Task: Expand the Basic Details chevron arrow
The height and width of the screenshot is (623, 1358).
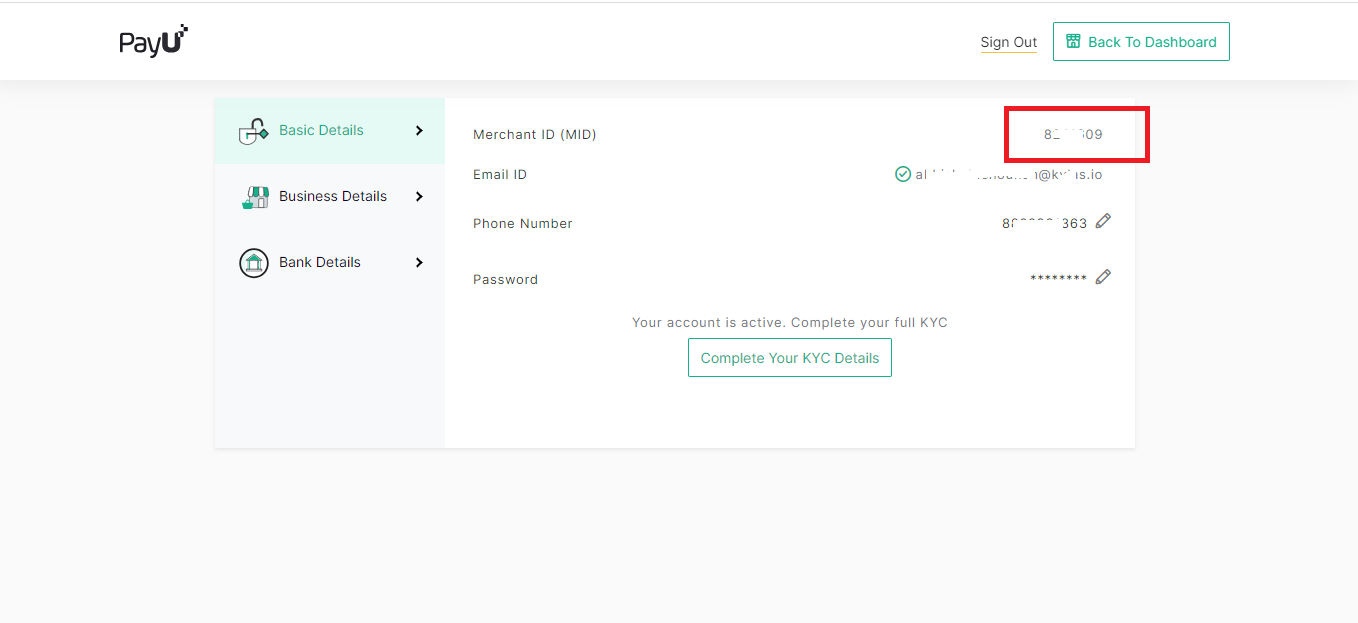Action: click(x=419, y=130)
